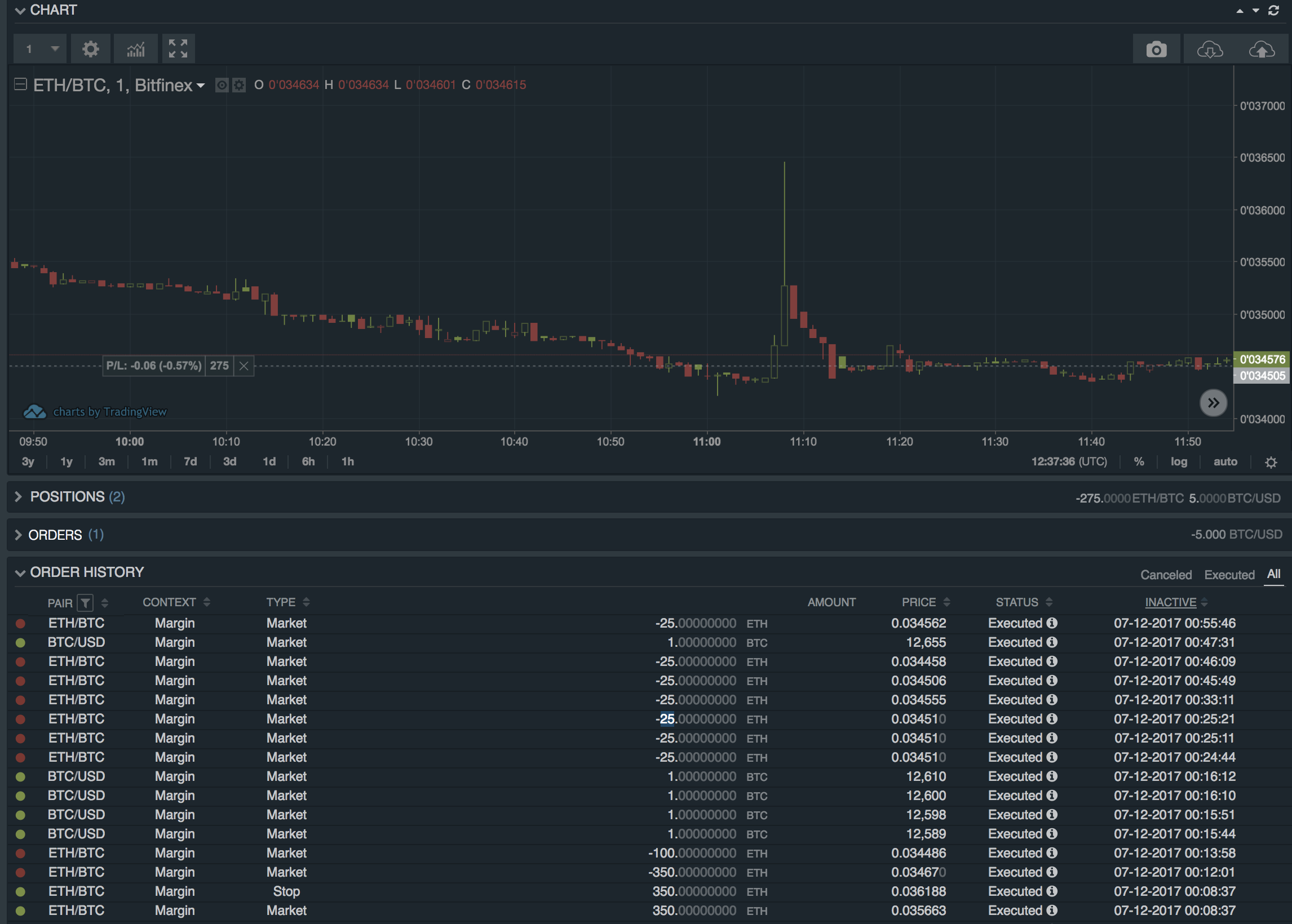Show info for 00:15:44 executed order
1292x924 pixels.
click(x=1052, y=834)
